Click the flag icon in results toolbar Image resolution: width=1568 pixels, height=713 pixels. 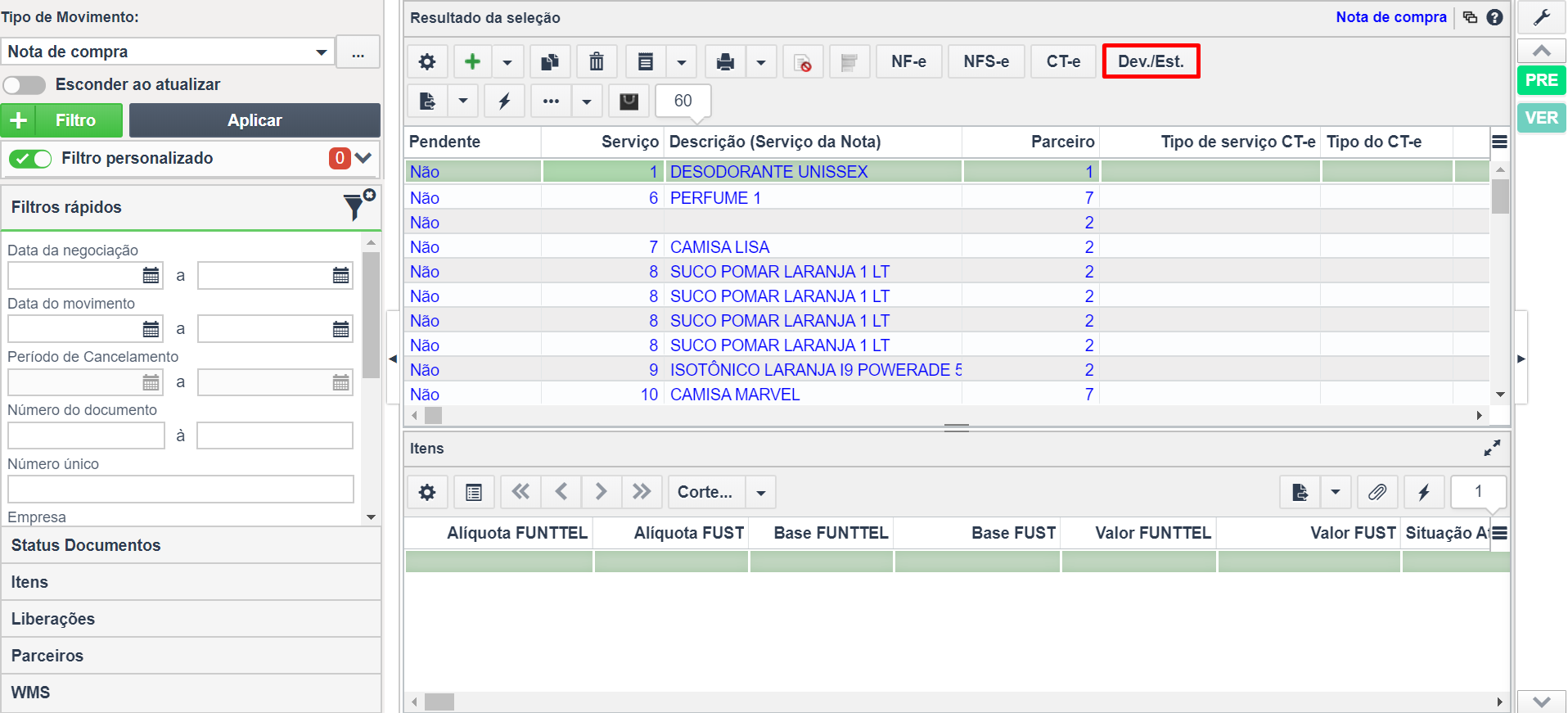[x=849, y=61]
